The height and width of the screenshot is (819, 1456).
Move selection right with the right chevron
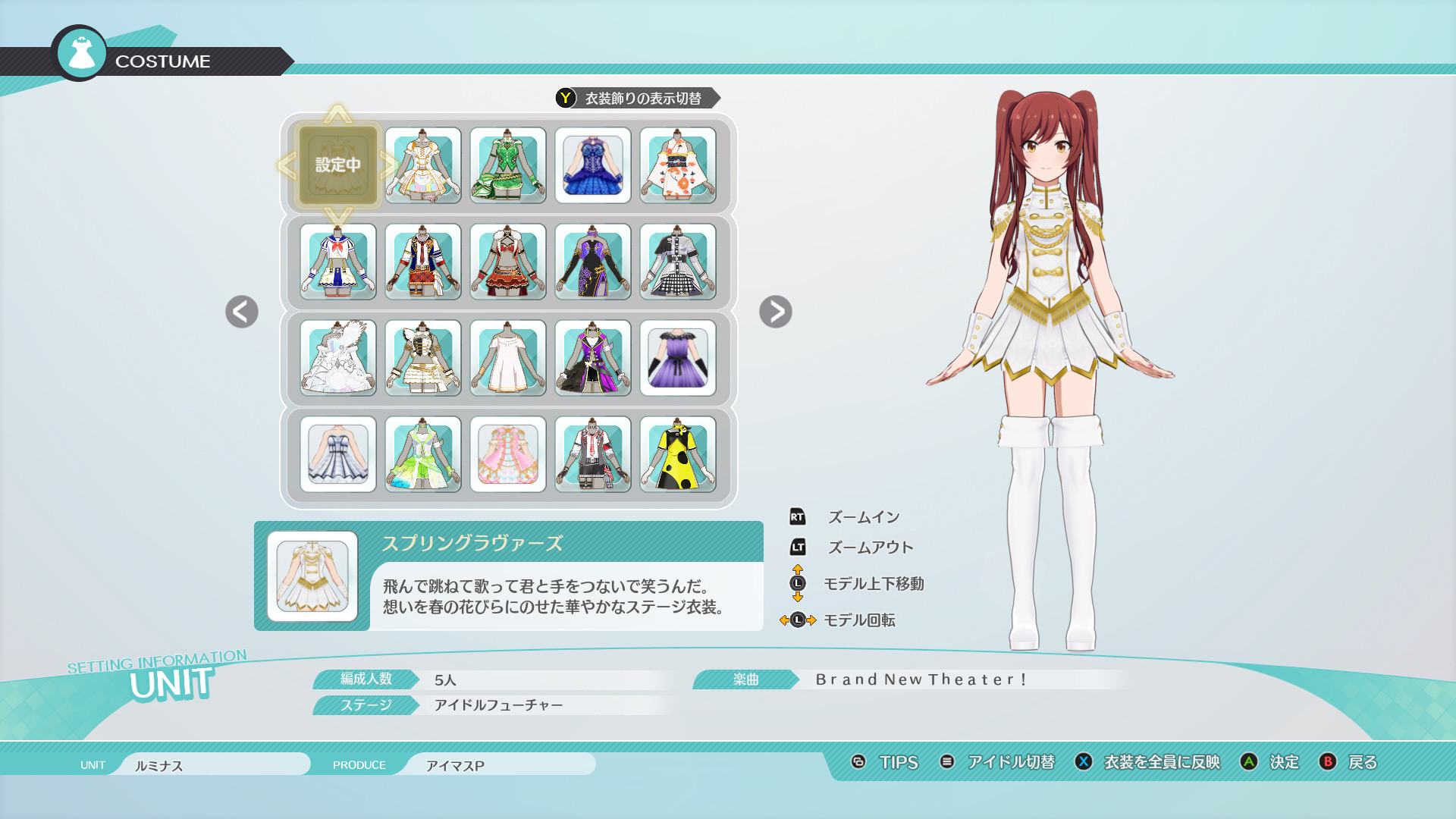[389, 165]
